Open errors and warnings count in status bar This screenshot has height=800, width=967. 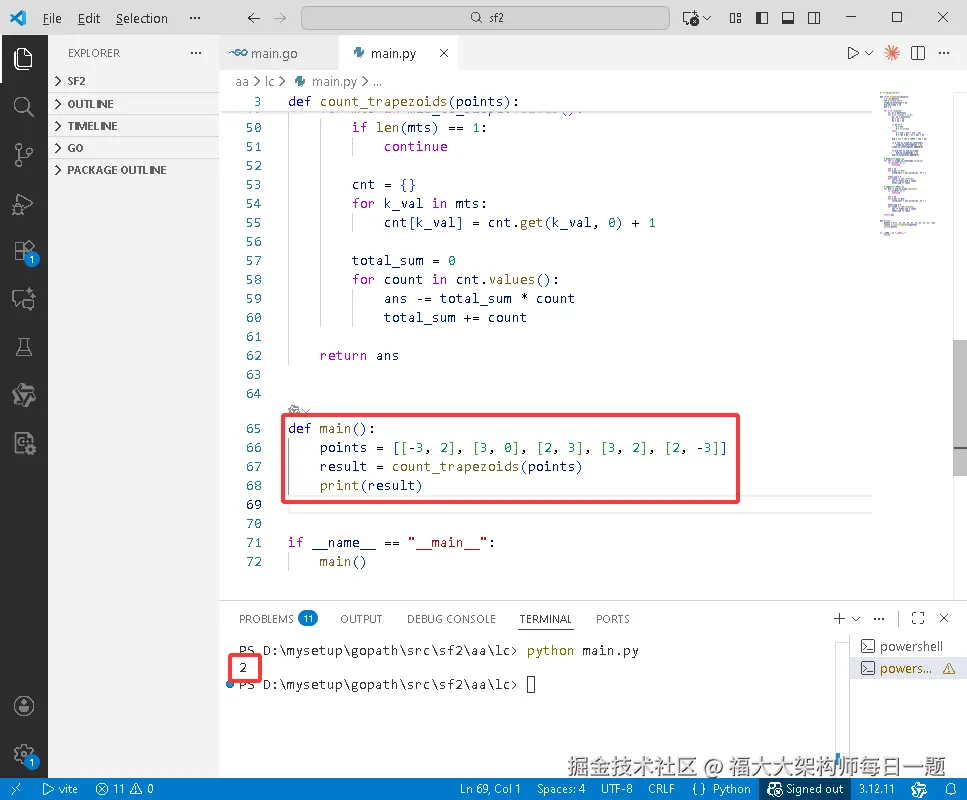[125, 789]
